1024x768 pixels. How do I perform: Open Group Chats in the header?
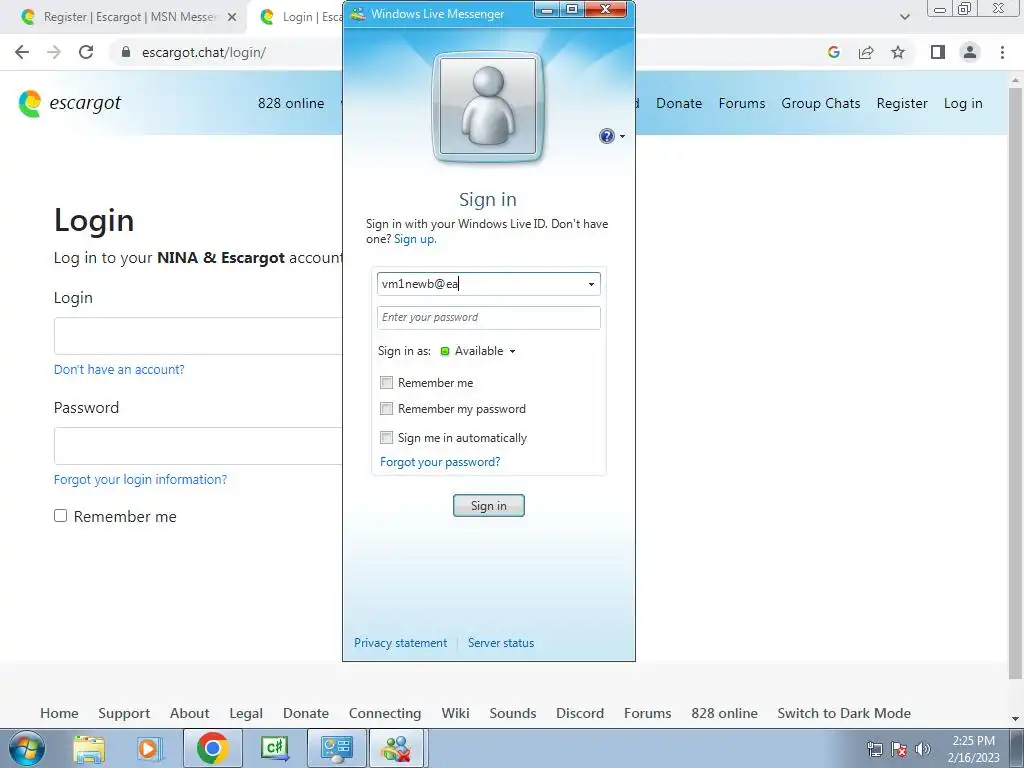821,103
